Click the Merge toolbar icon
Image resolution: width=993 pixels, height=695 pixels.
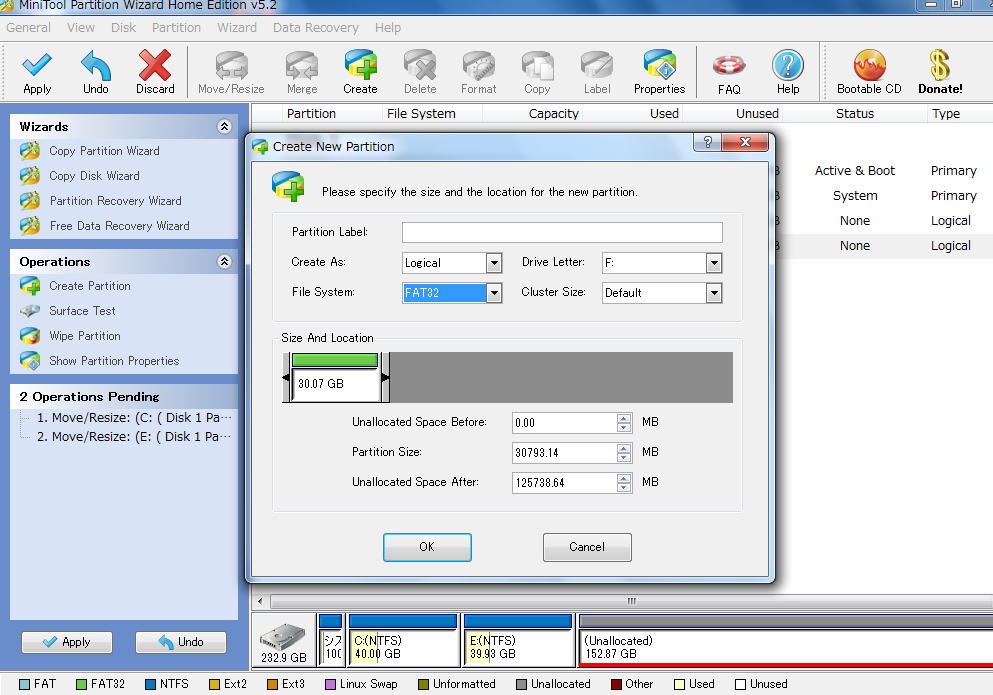click(301, 72)
